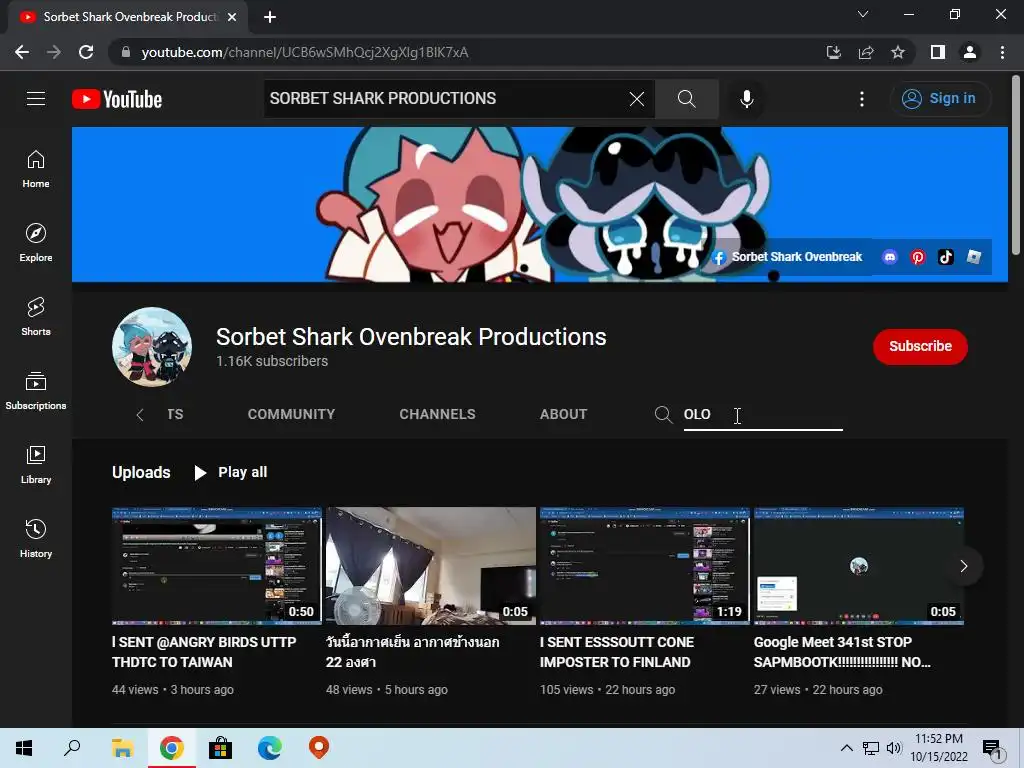Open Windows taskbar search

pyautogui.click(x=72, y=748)
